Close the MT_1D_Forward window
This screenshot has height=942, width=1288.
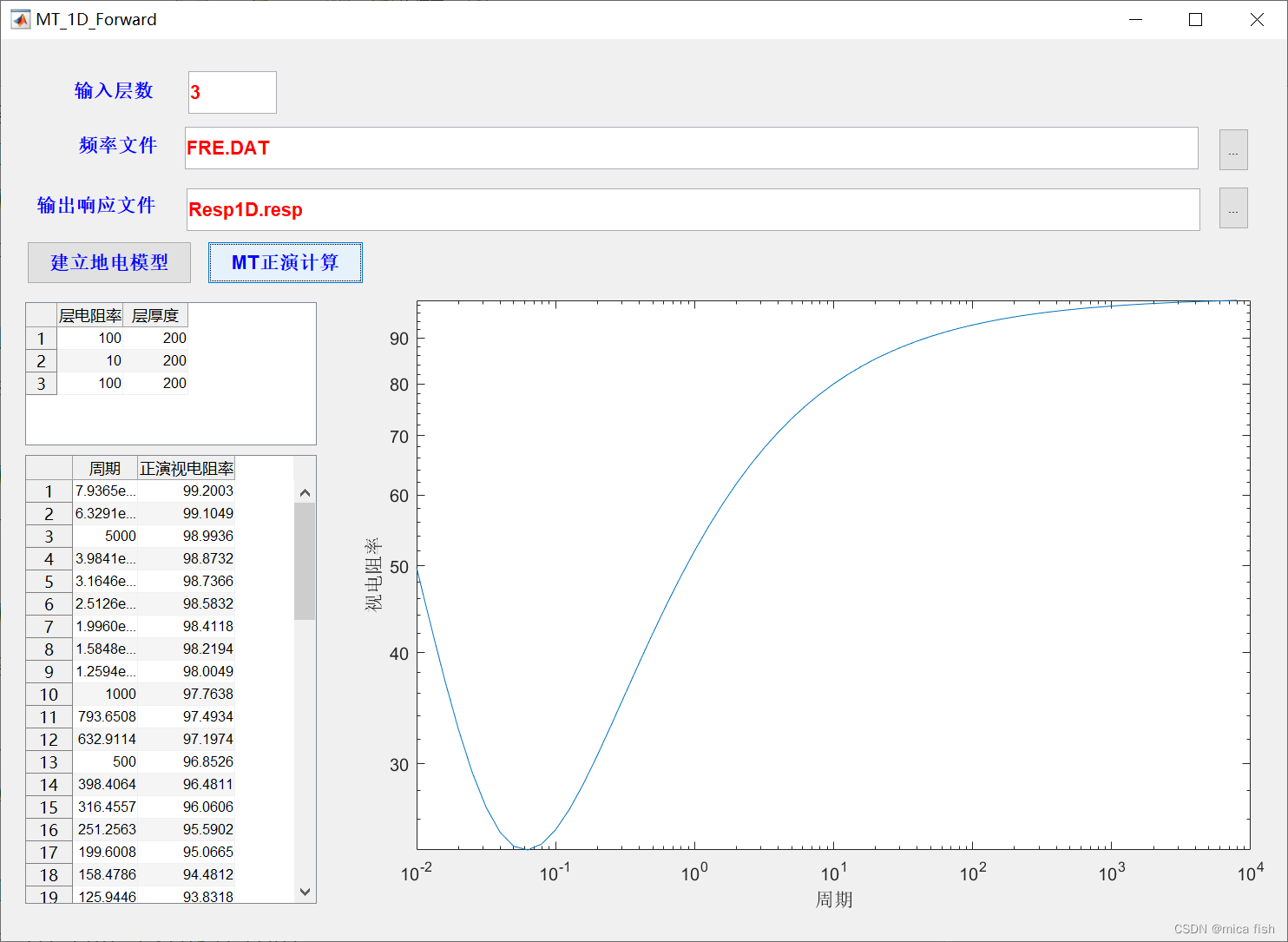[x=1257, y=19]
